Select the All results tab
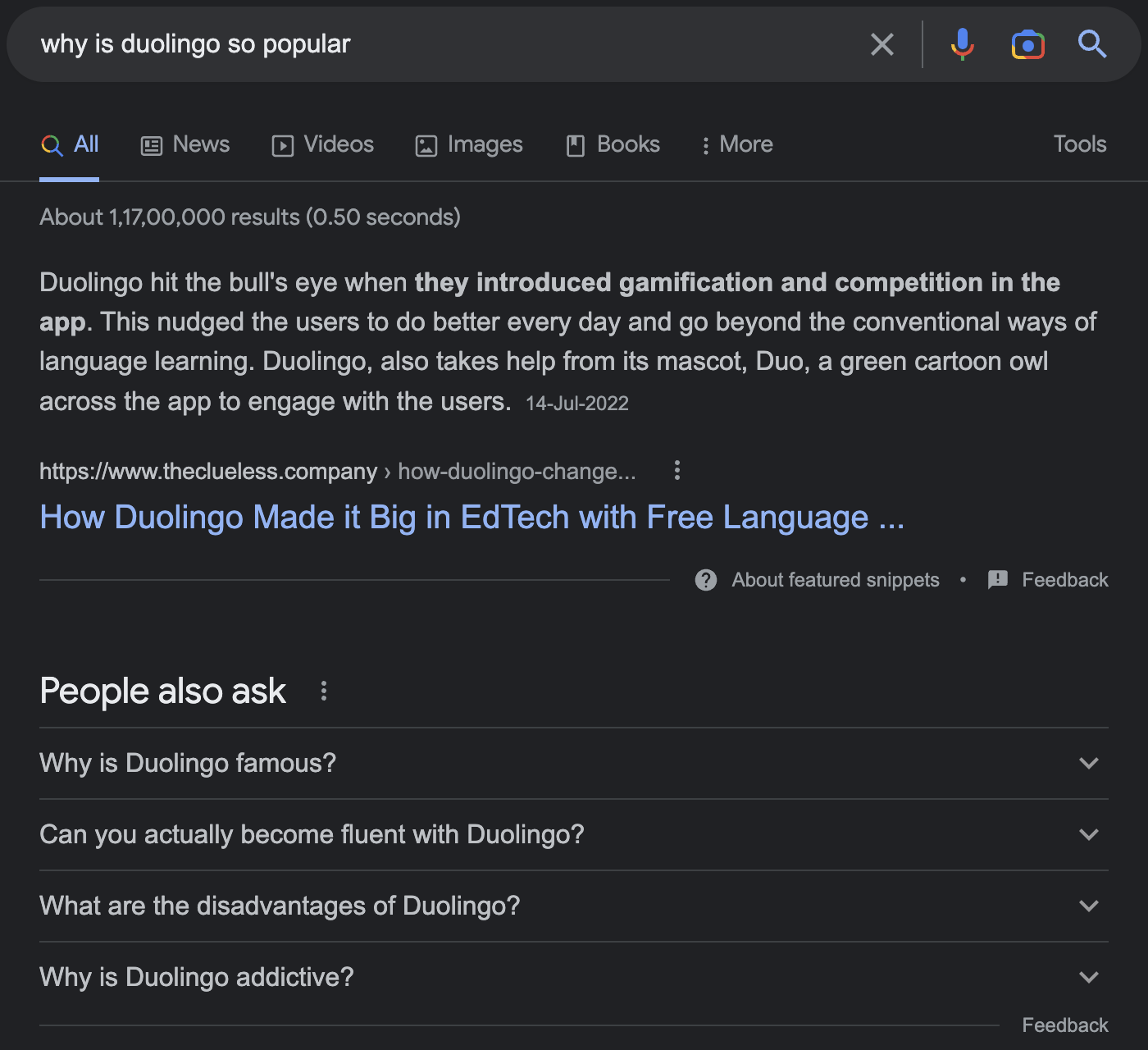The width and height of the screenshot is (1148, 1050). coord(70,145)
